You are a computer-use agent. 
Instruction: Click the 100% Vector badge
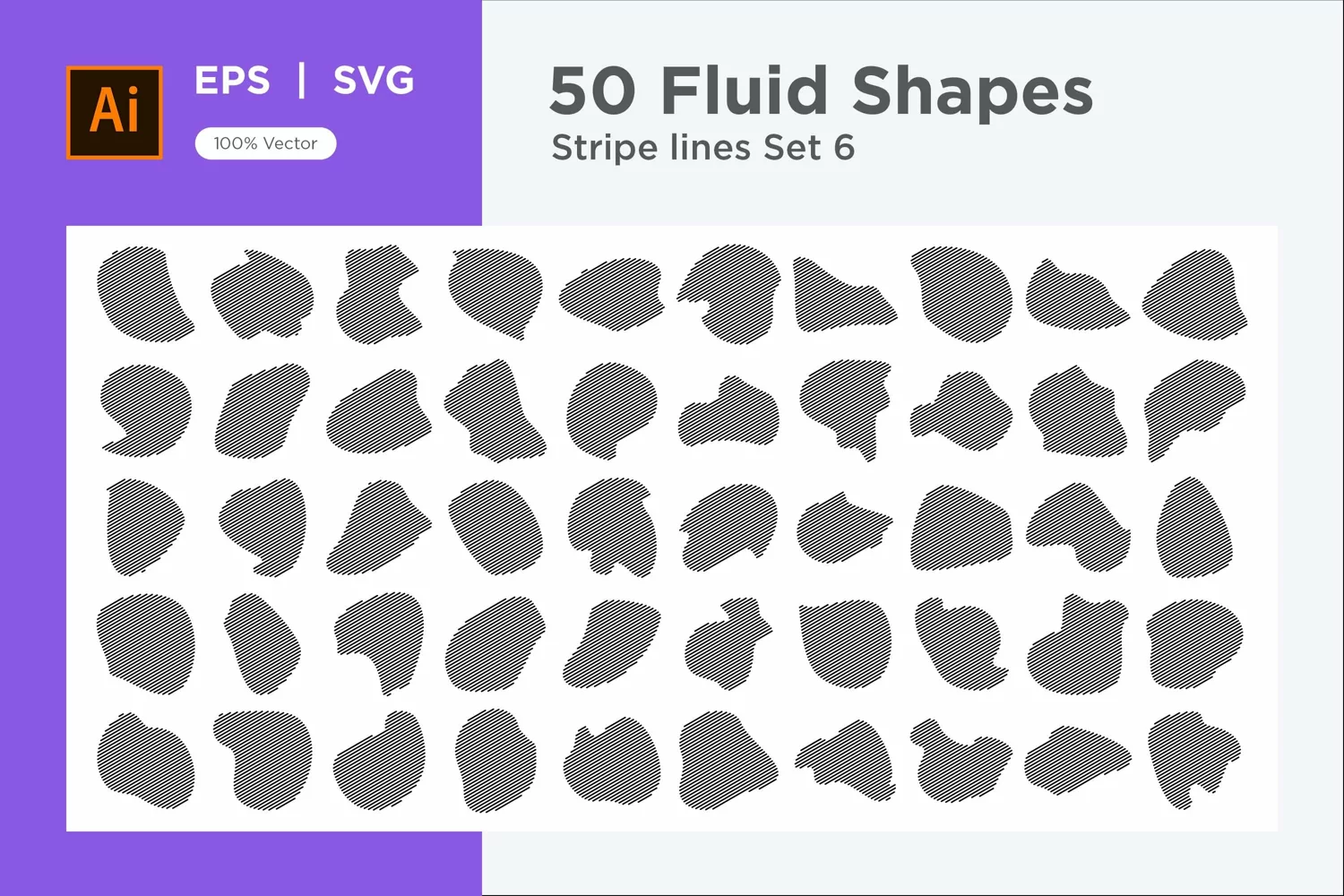[x=265, y=143]
